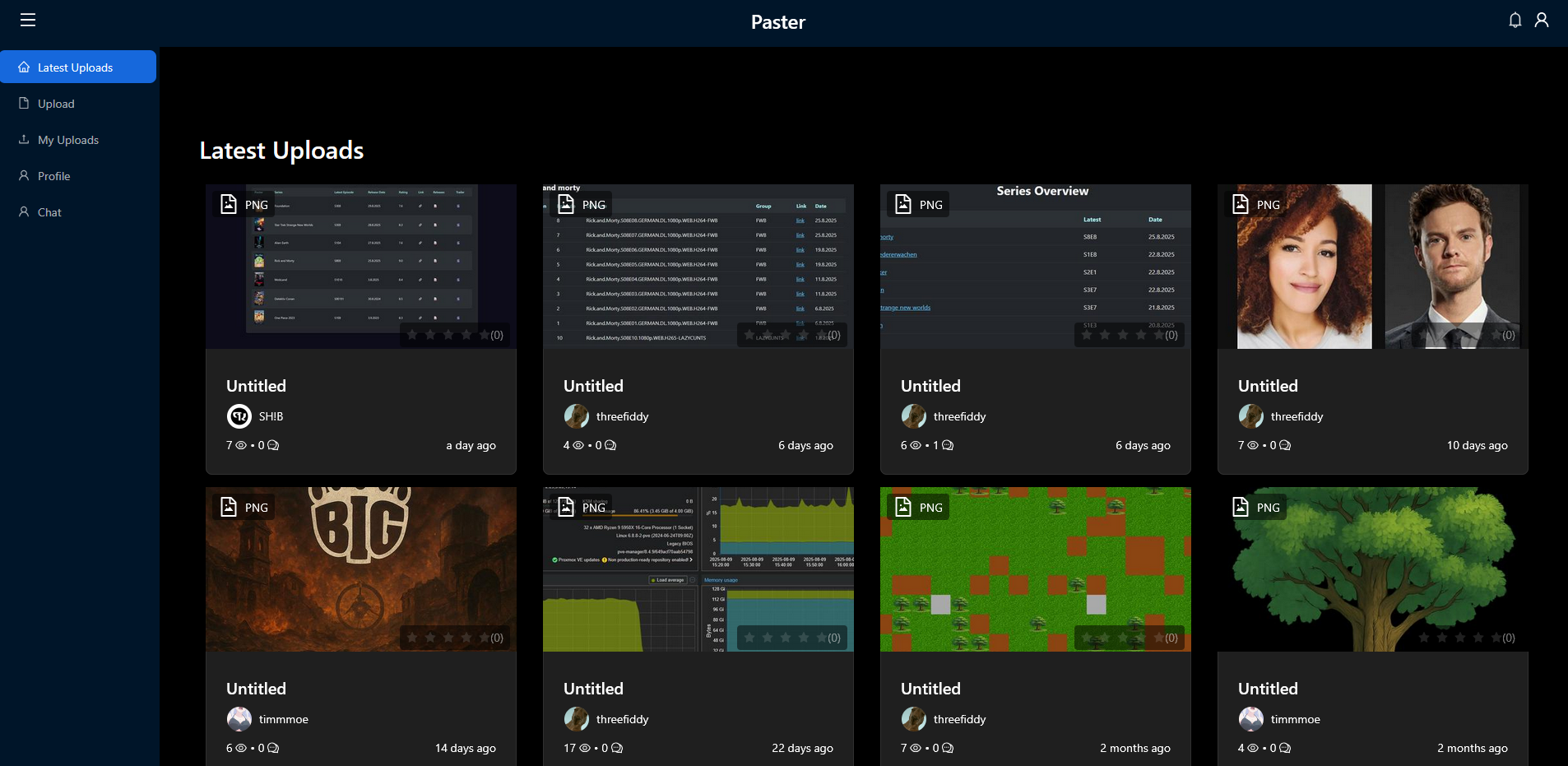Image resolution: width=1568 pixels, height=766 pixels.
Task: Rate the tree image with stars
Action: [x=1459, y=638]
